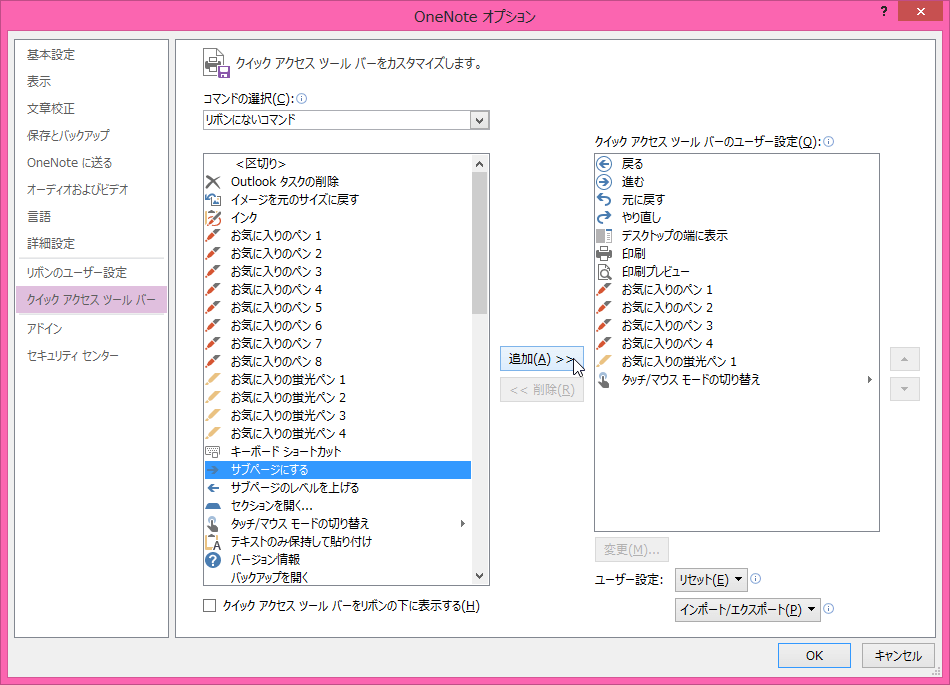Click the 元に戻す undo icon
The height and width of the screenshot is (685, 950).
(x=604, y=199)
